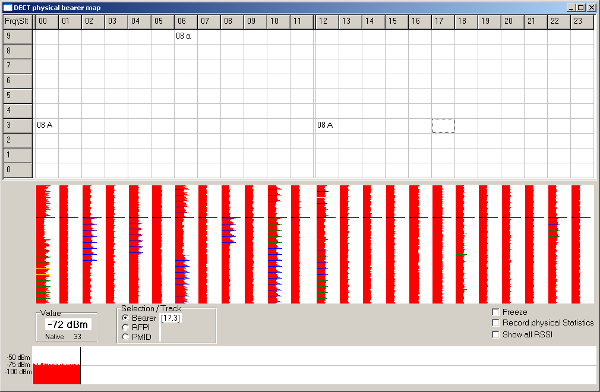Click slot column header 14
The height and width of the screenshot is (392, 600).
(373, 22)
